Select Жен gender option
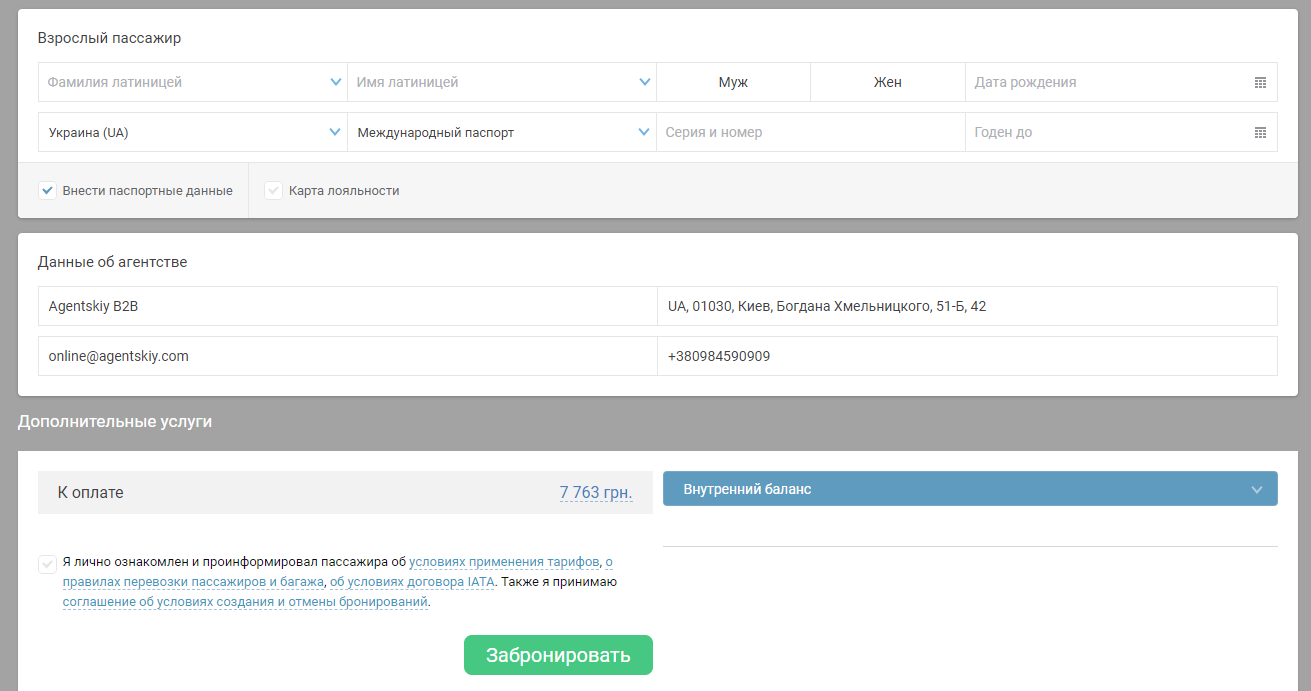 887,82
